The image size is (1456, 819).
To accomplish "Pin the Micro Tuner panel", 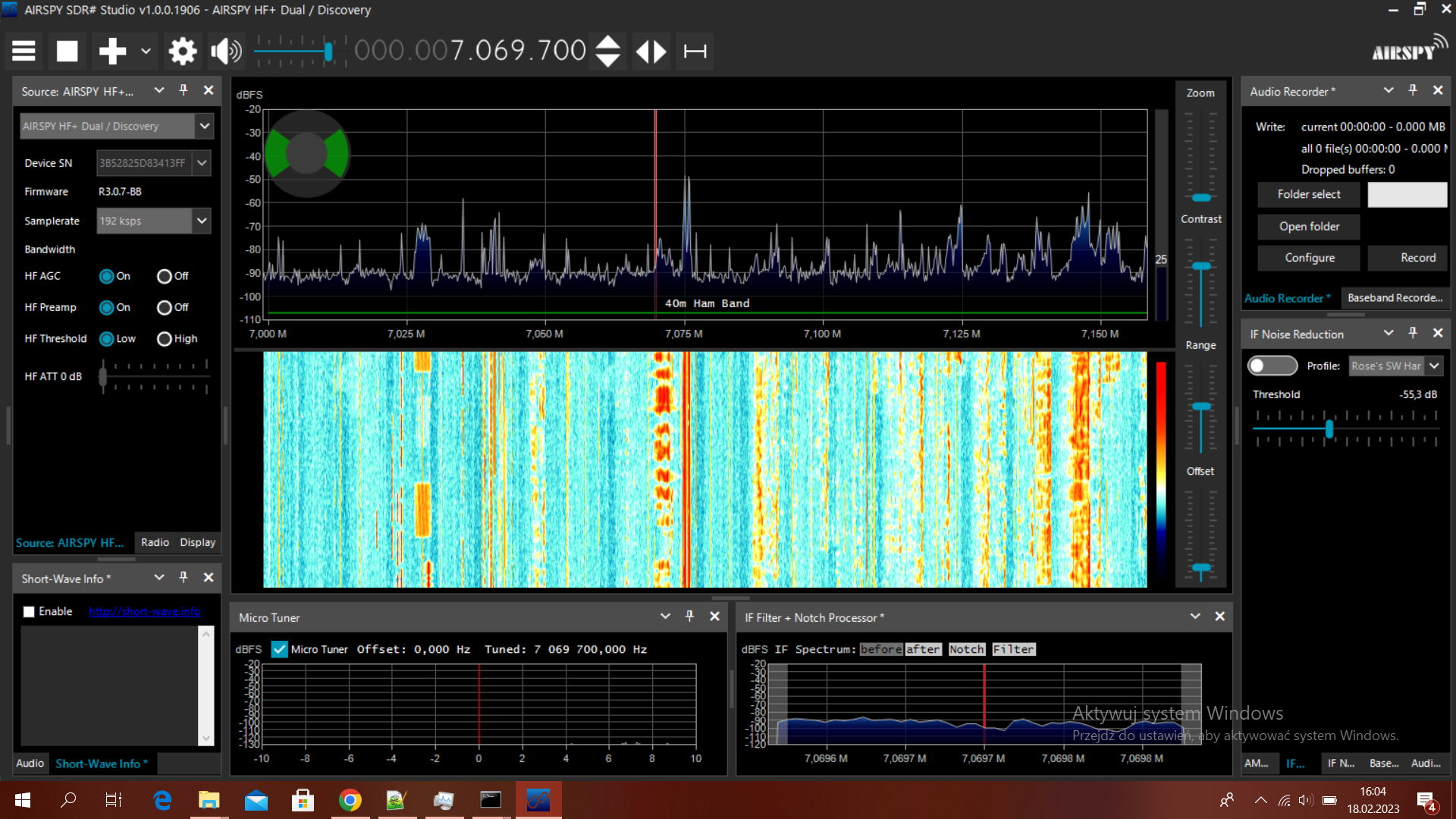I will tap(689, 617).
